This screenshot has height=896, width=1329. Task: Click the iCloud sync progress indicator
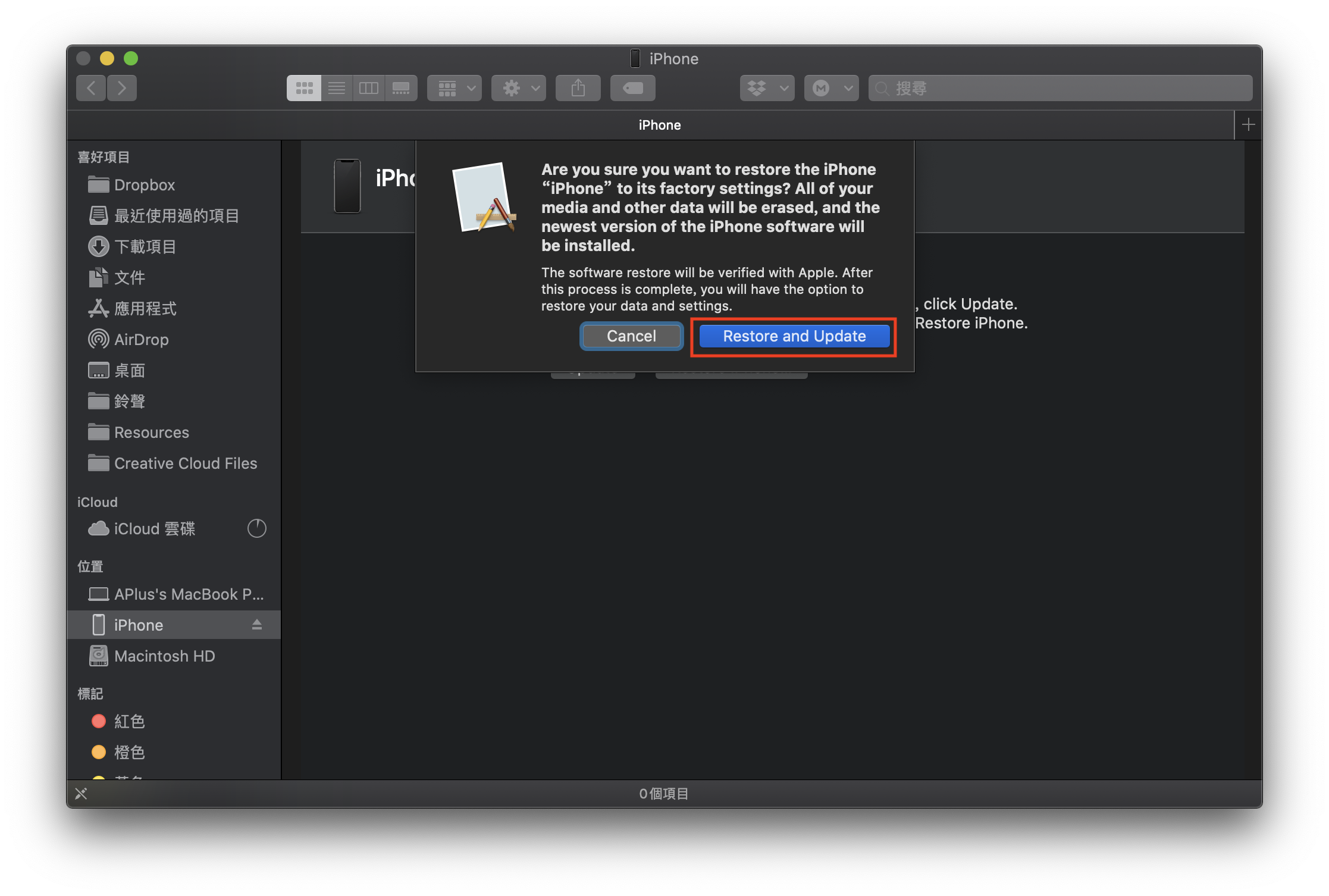(257, 528)
